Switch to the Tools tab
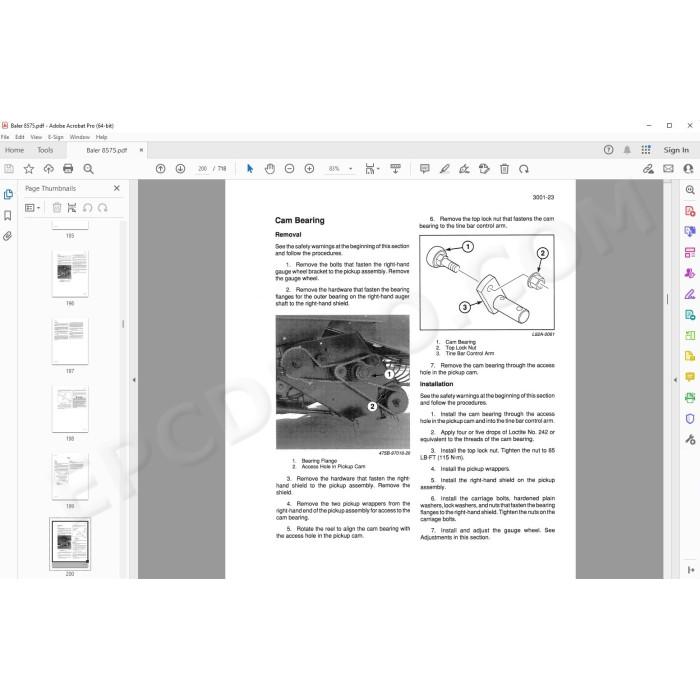Image resolution: width=700 pixels, height=700 pixels. (x=45, y=150)
